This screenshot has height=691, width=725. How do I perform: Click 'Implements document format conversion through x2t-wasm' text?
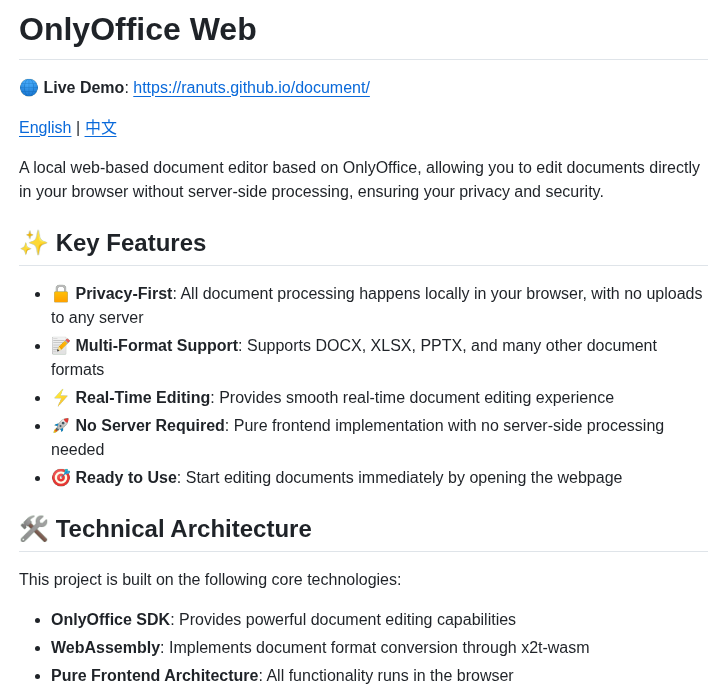pos(379,648)
